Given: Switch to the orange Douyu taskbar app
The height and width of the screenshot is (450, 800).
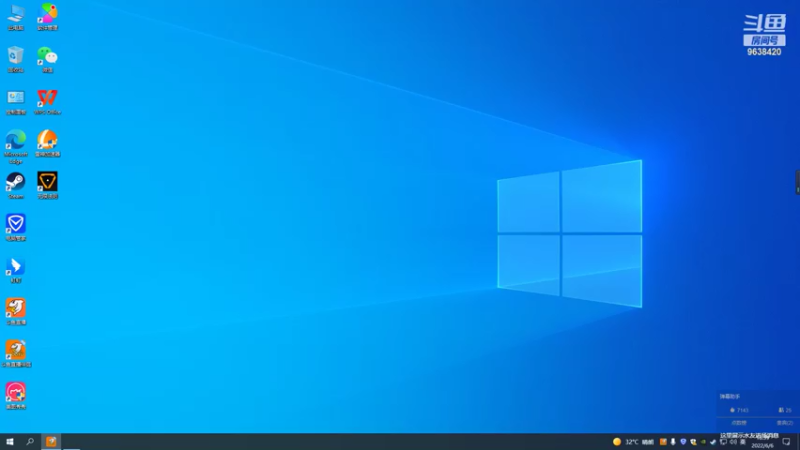Looking at the screenshot, I should (x=51, y=442).
